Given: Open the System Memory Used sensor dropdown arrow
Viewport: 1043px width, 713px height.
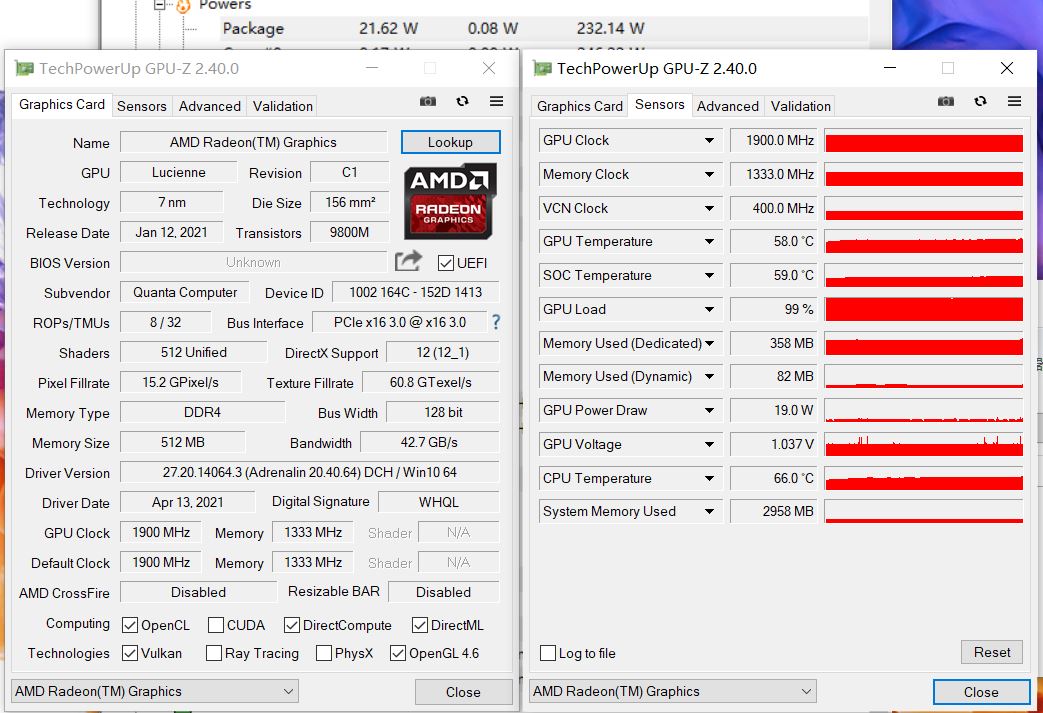Looking at the screenshot, I should click(x=710, y=511).
